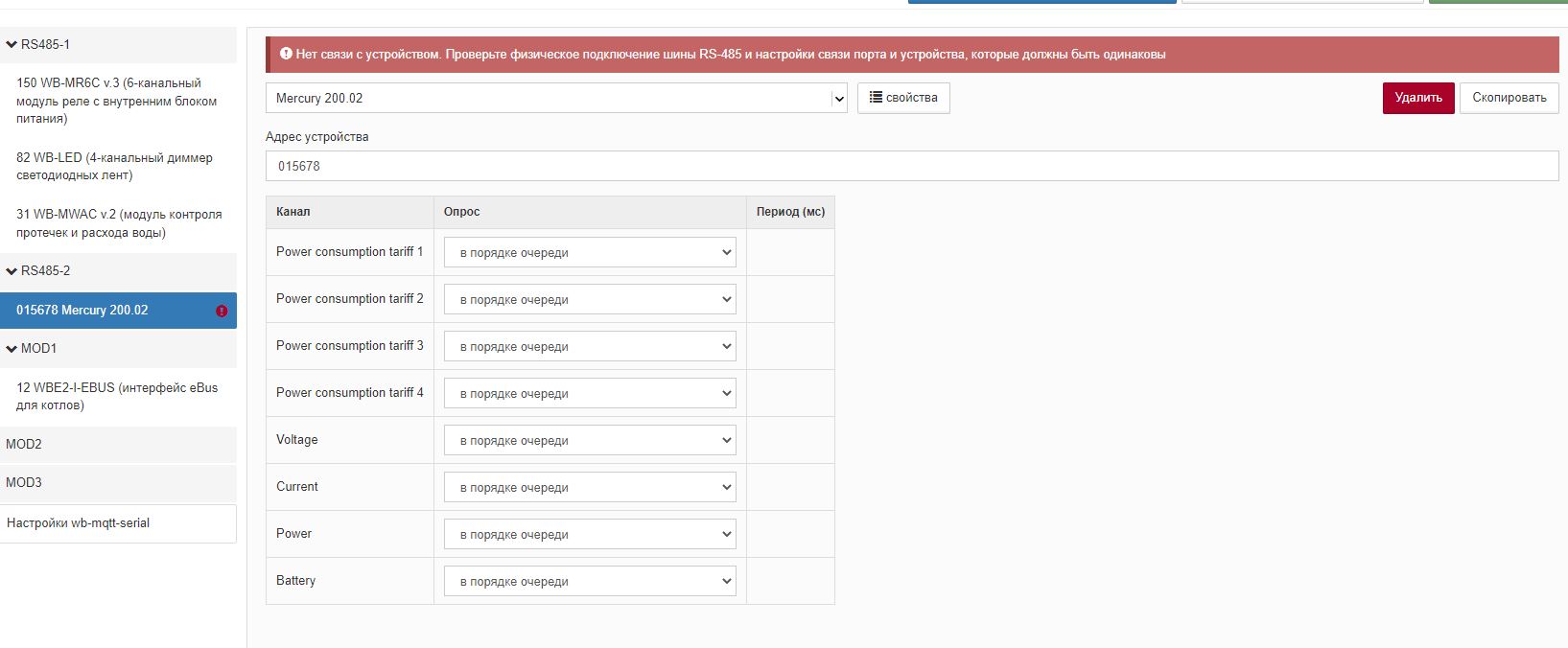Click the Нет связи с устройством error message
Viewport: 1568px width, 648px height.
tap(731, 55)
